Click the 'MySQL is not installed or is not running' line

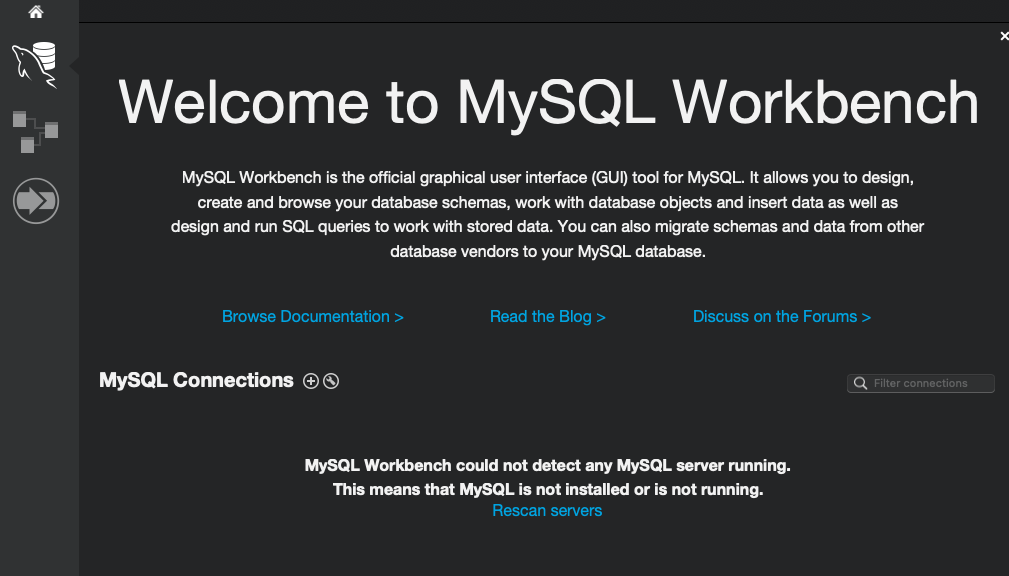click(x=548, y=489)
